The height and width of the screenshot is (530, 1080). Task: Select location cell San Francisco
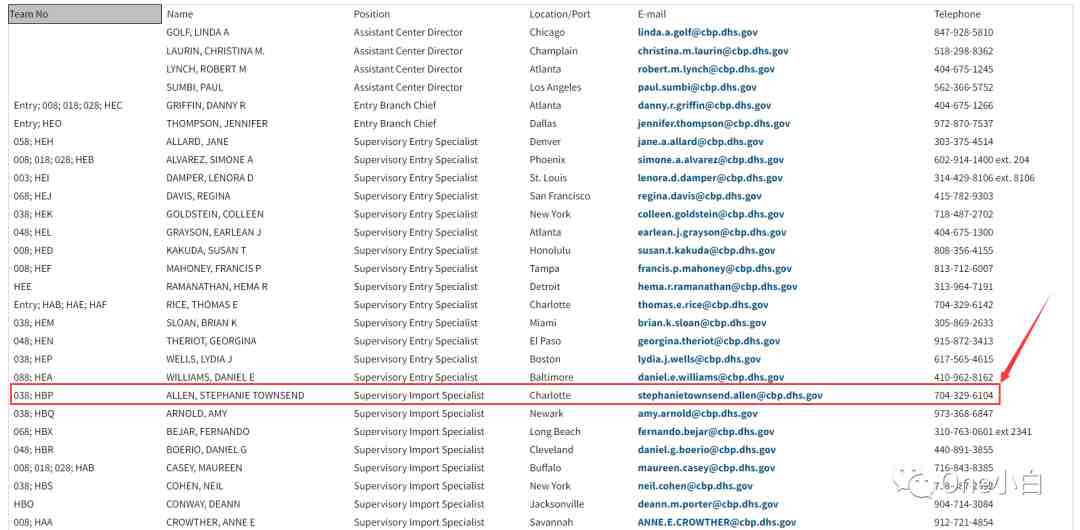click(x=560, y=196)
